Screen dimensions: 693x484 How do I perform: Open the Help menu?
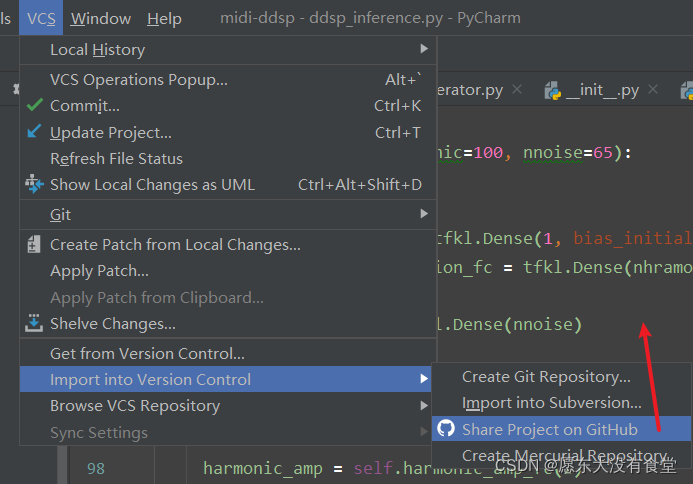click(x=164, y=19)
